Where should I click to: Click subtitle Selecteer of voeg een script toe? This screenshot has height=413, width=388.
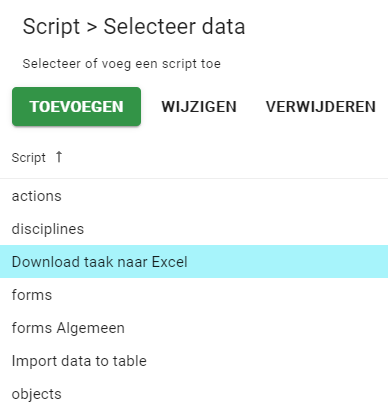click(122, 63)
